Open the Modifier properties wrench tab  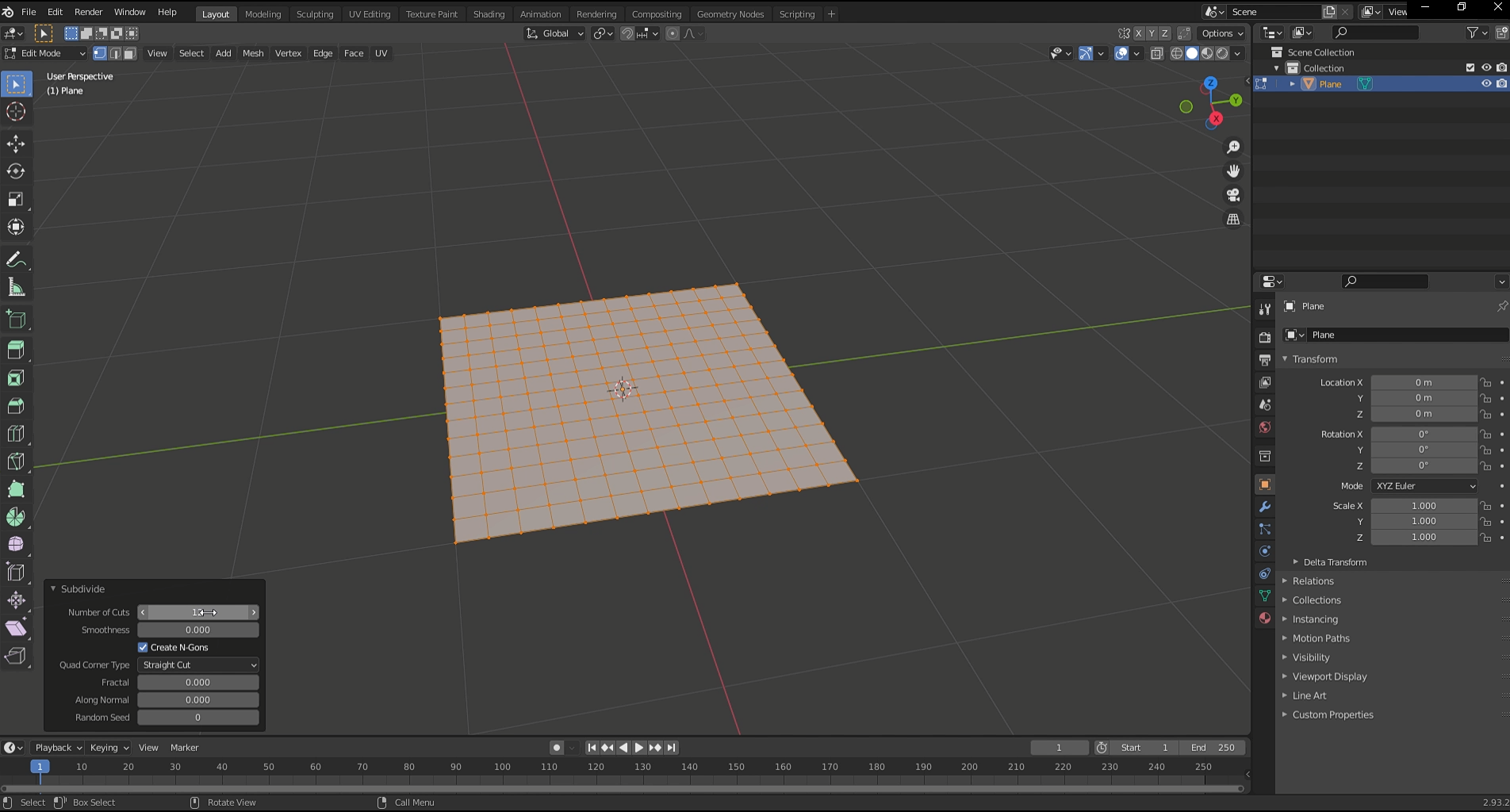[x=1265, y=507]
